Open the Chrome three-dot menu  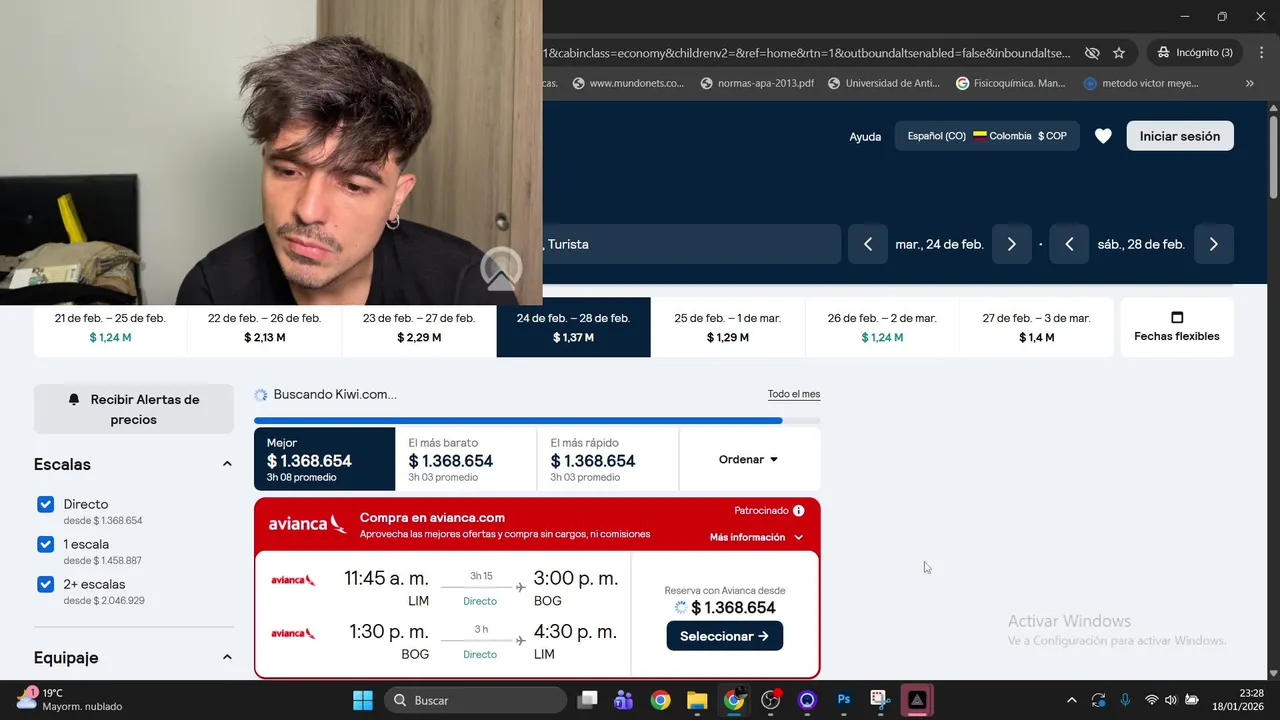click(1260, 52)
